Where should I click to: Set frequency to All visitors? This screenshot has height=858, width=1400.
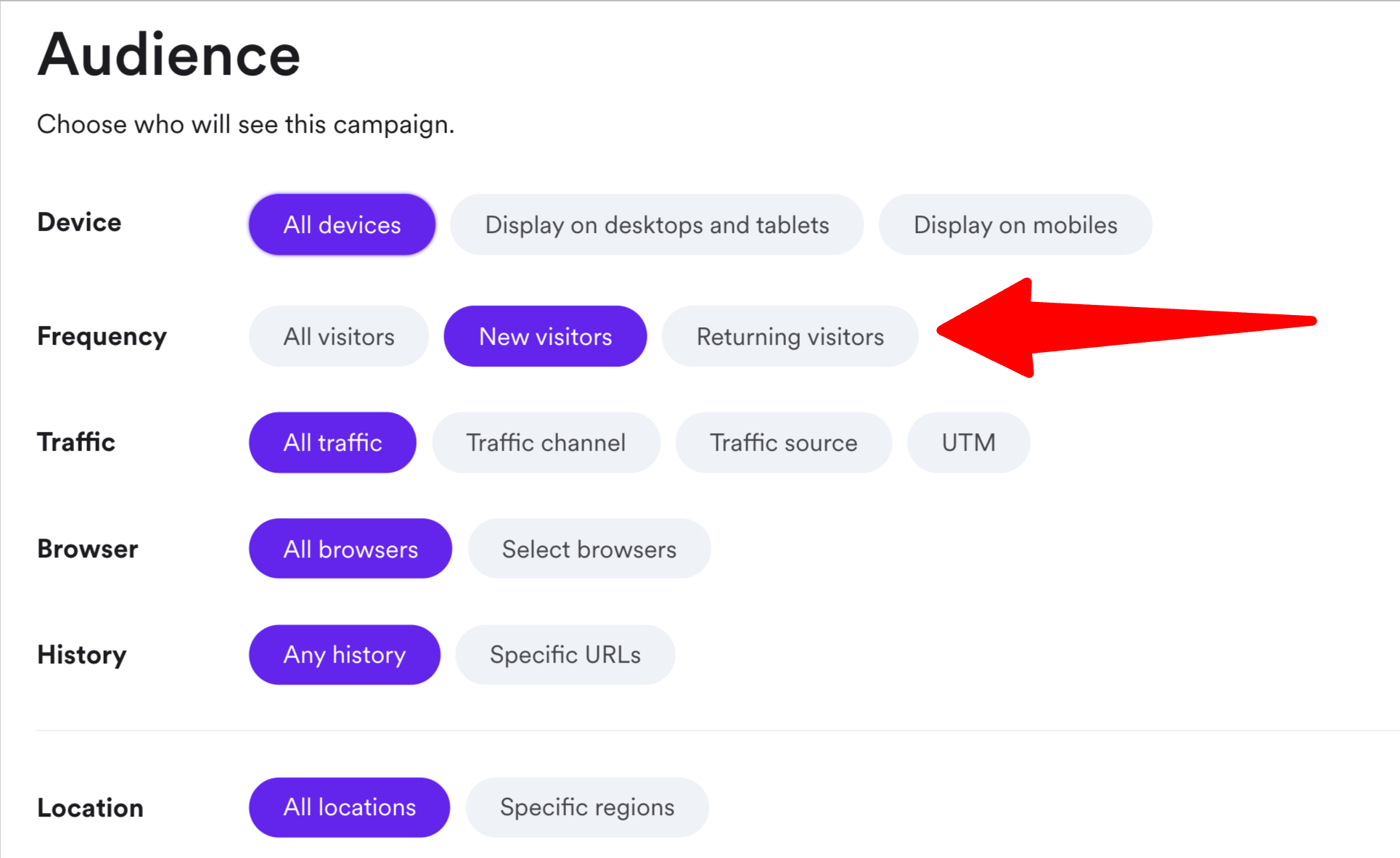(338, 337)
